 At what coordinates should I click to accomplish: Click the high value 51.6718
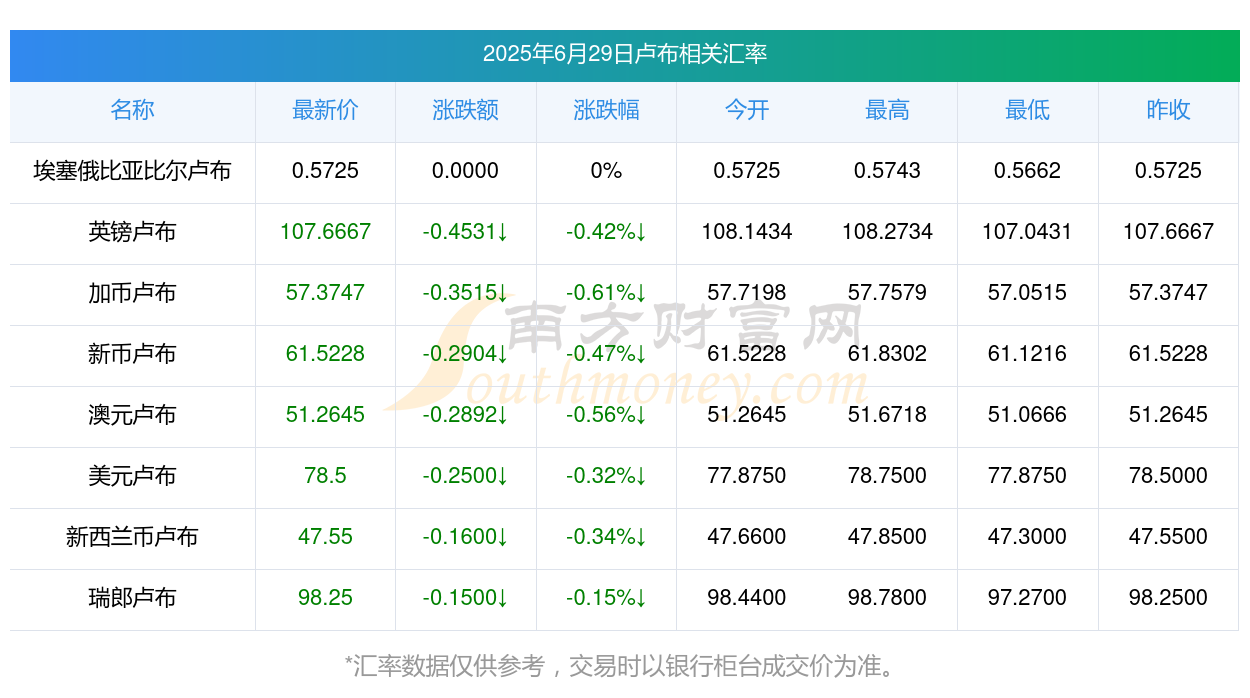pos(887,415)
